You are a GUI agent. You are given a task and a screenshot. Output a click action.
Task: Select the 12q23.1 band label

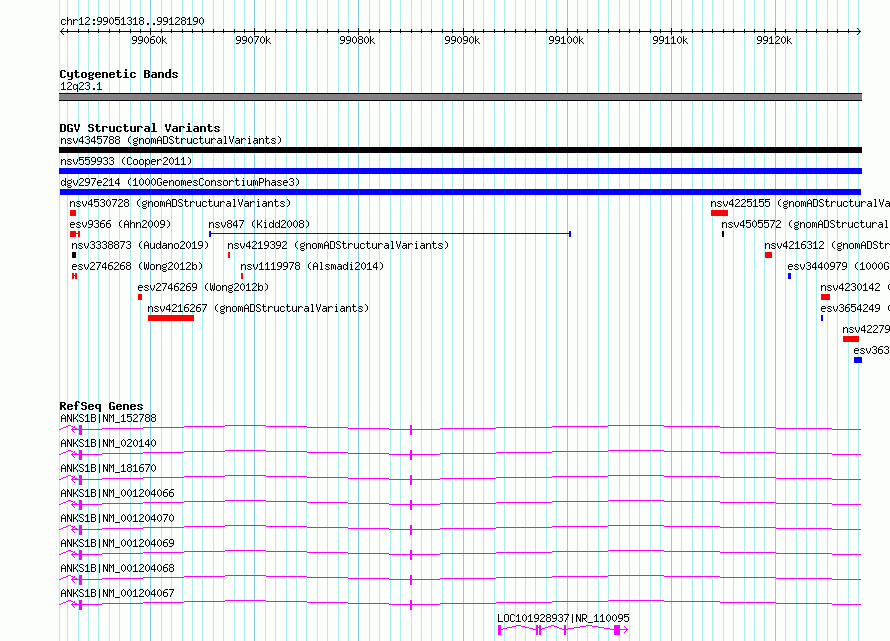tap(81, 86)
